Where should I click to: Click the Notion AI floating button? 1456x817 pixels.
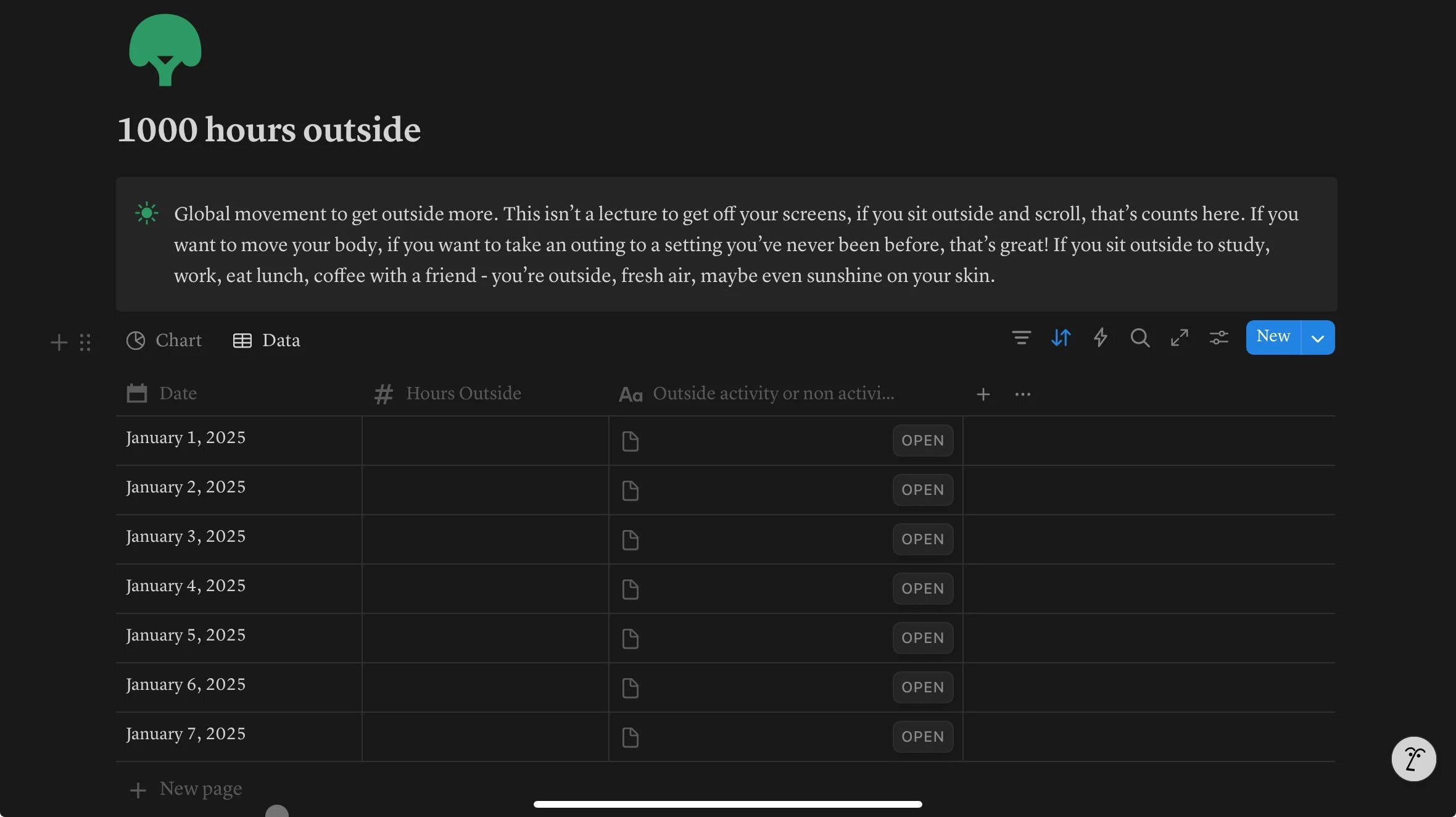click(1413, 758)
